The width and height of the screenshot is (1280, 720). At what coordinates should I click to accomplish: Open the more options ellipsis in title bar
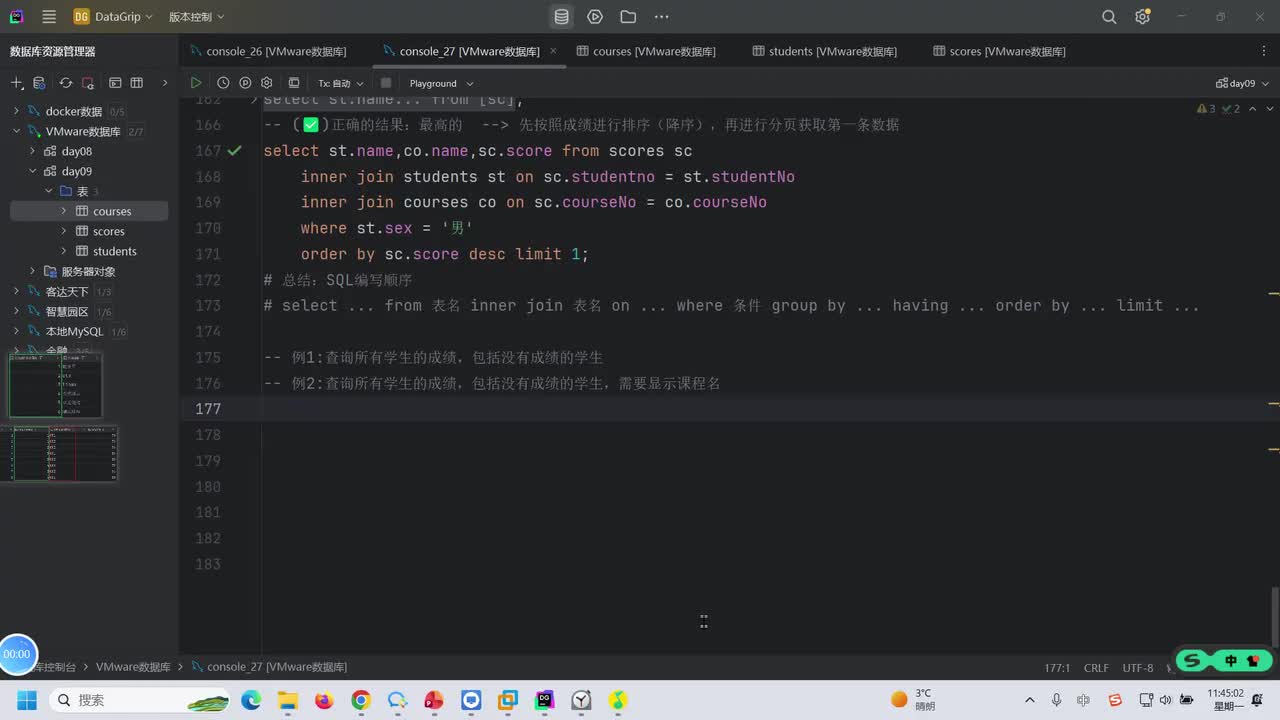(661, 17)
